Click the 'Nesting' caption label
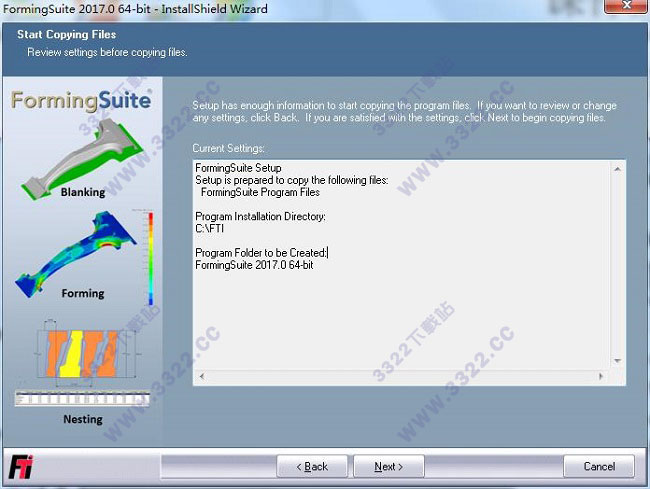 click(83, 419)
